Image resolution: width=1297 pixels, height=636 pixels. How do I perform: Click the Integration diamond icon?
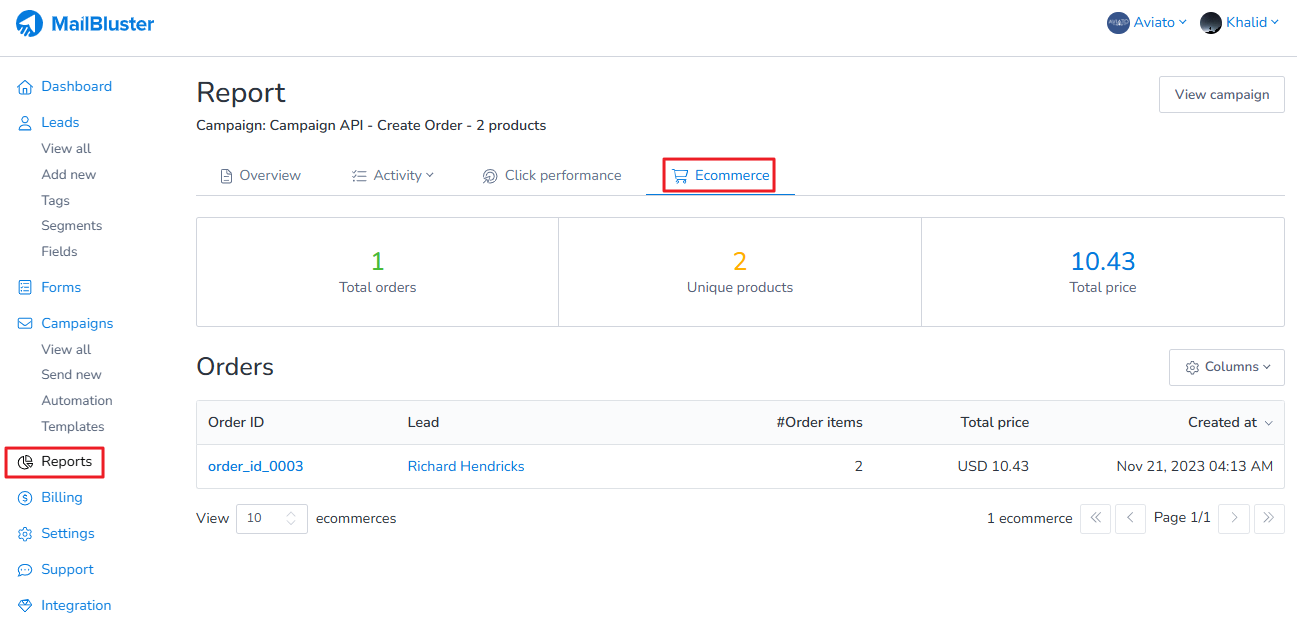tap(25, 606)
